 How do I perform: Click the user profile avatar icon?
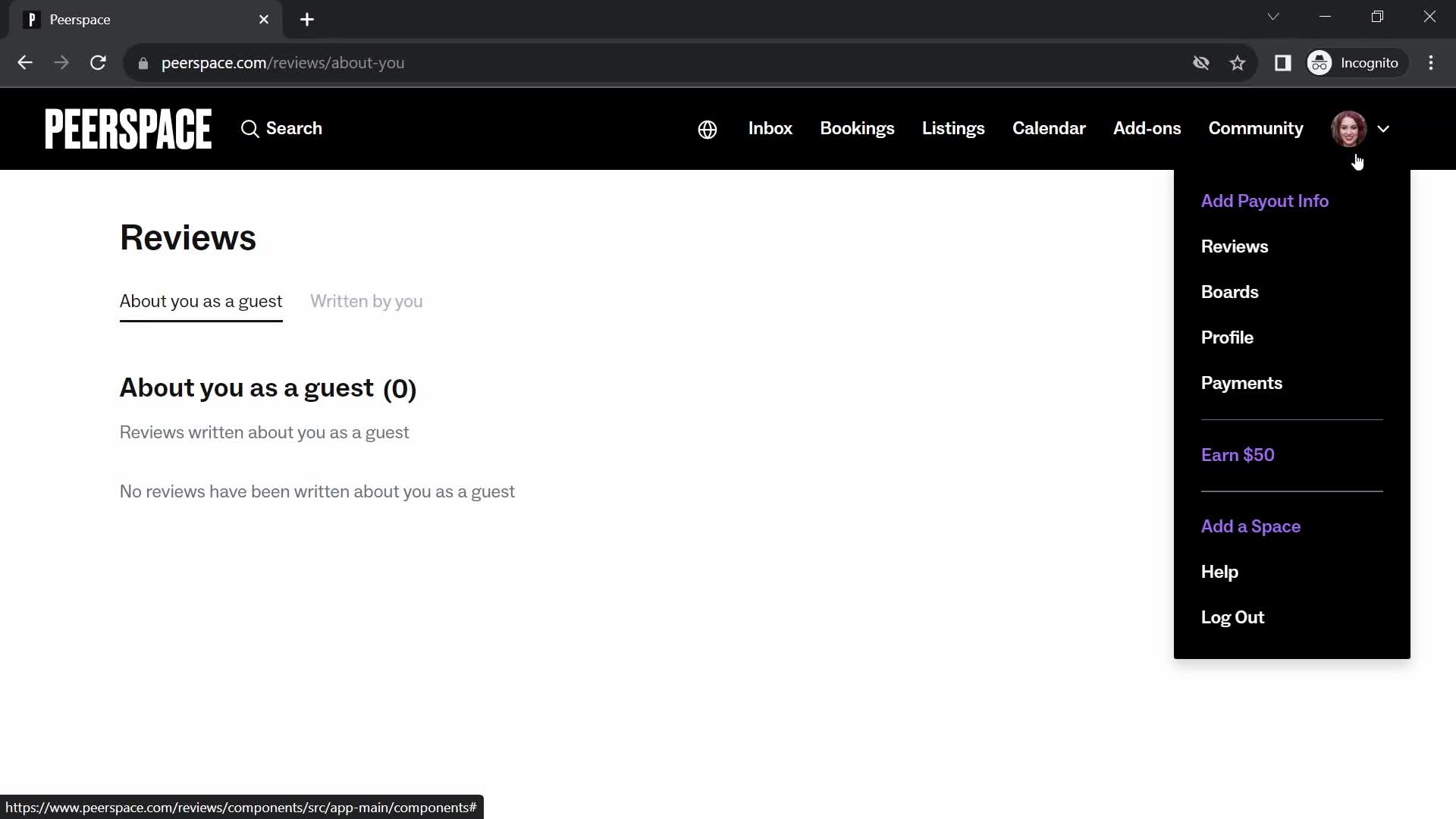1349,128
